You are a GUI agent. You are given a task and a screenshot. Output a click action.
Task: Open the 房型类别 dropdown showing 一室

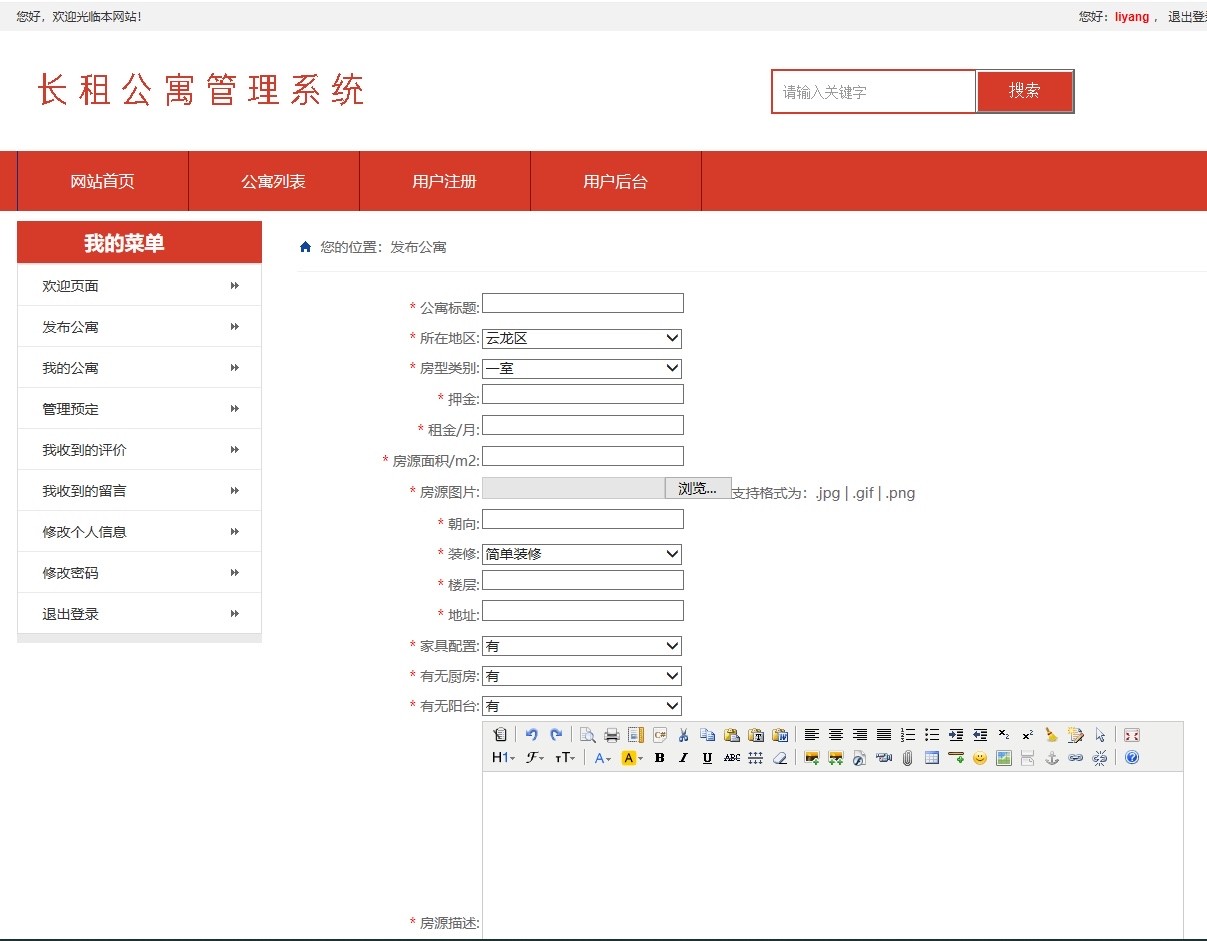(582, 369)
